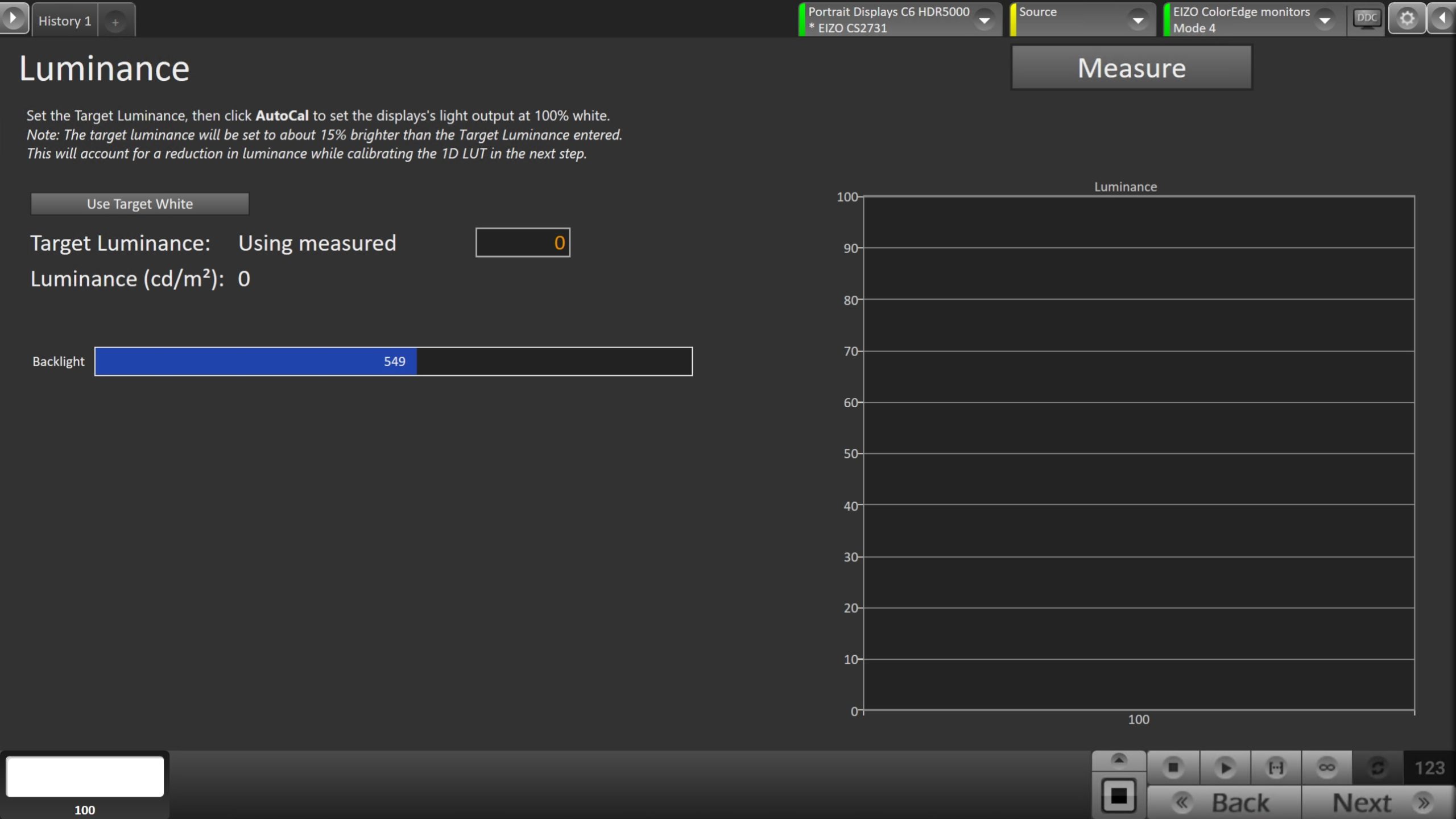Click the DDC monitor control icon
The width and height of the screenshot is (1456, 819).
pyautogui.click(x=1366, y=19)
